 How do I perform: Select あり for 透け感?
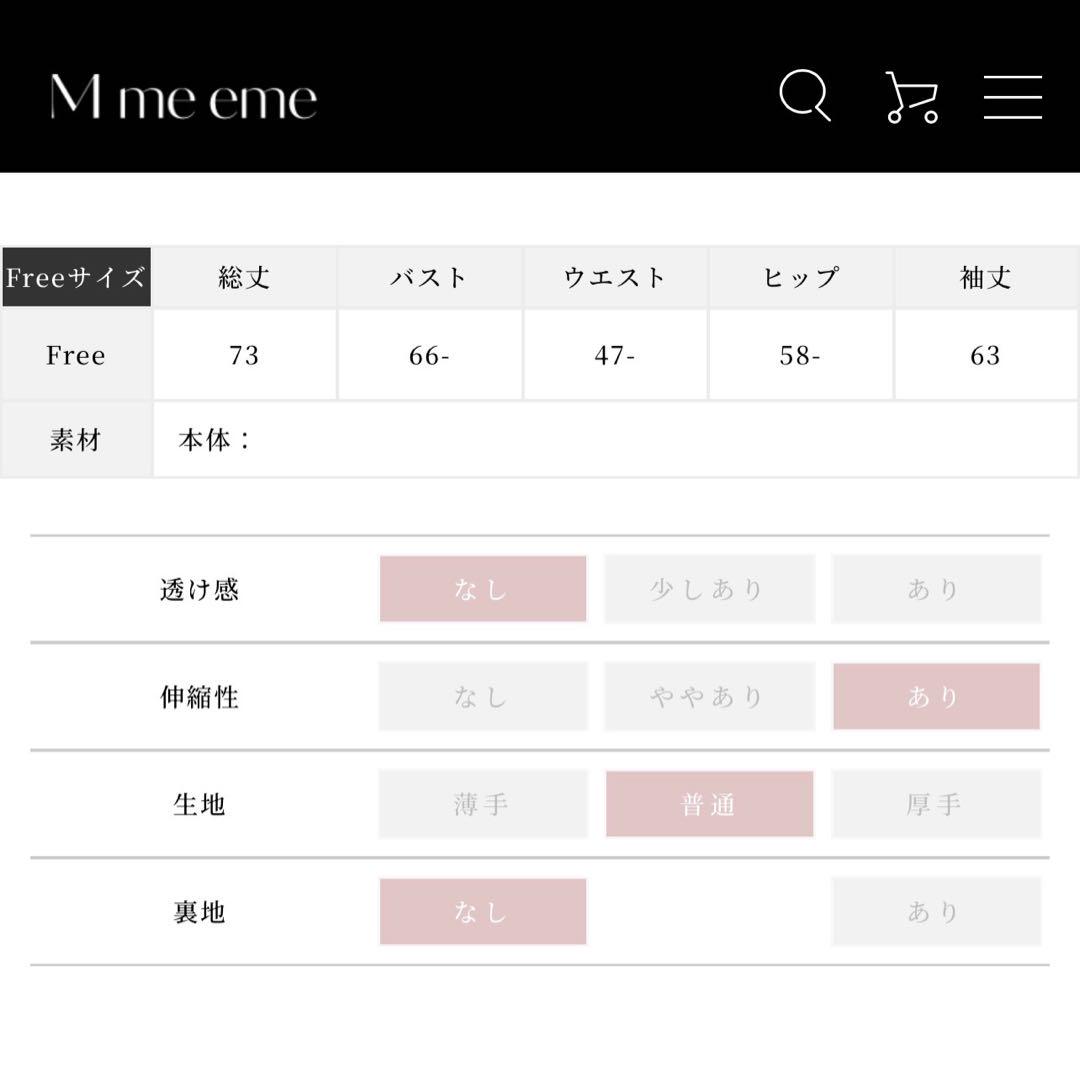[936, 589]
